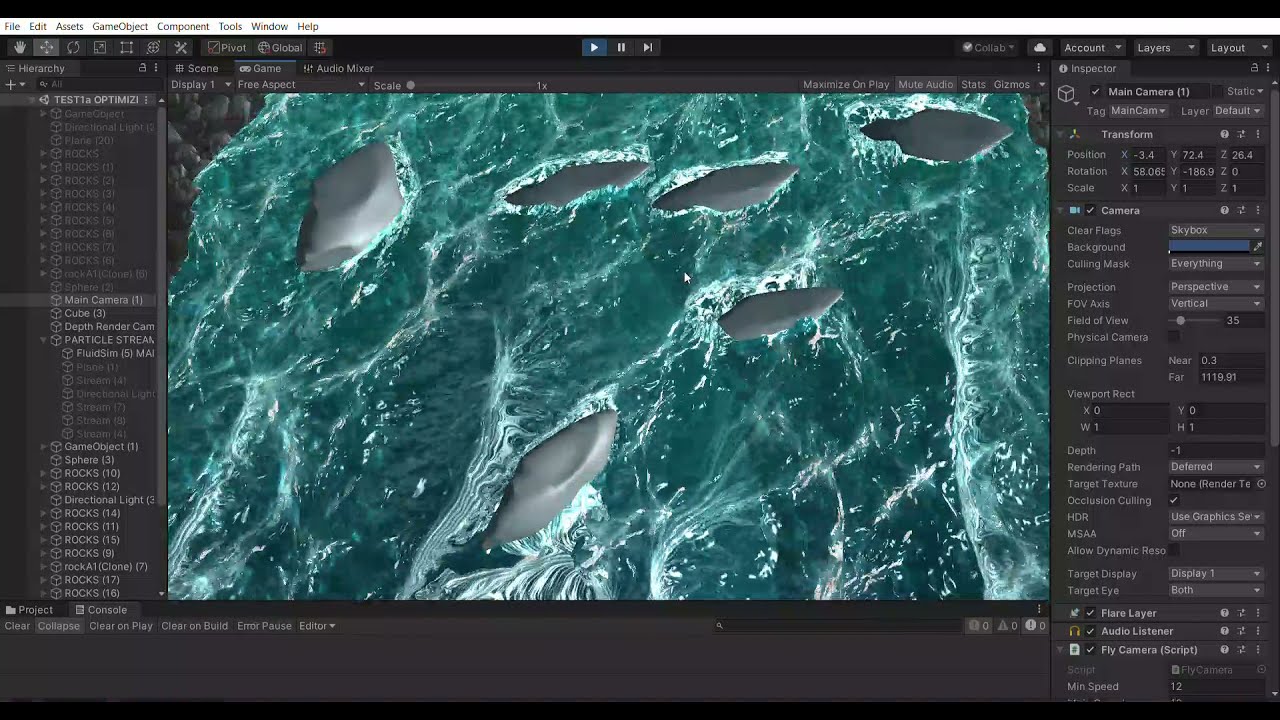This screenshot has width=1280, height=720.
Task: Click the camera Background color swatch
Action: pos(1209,247)
